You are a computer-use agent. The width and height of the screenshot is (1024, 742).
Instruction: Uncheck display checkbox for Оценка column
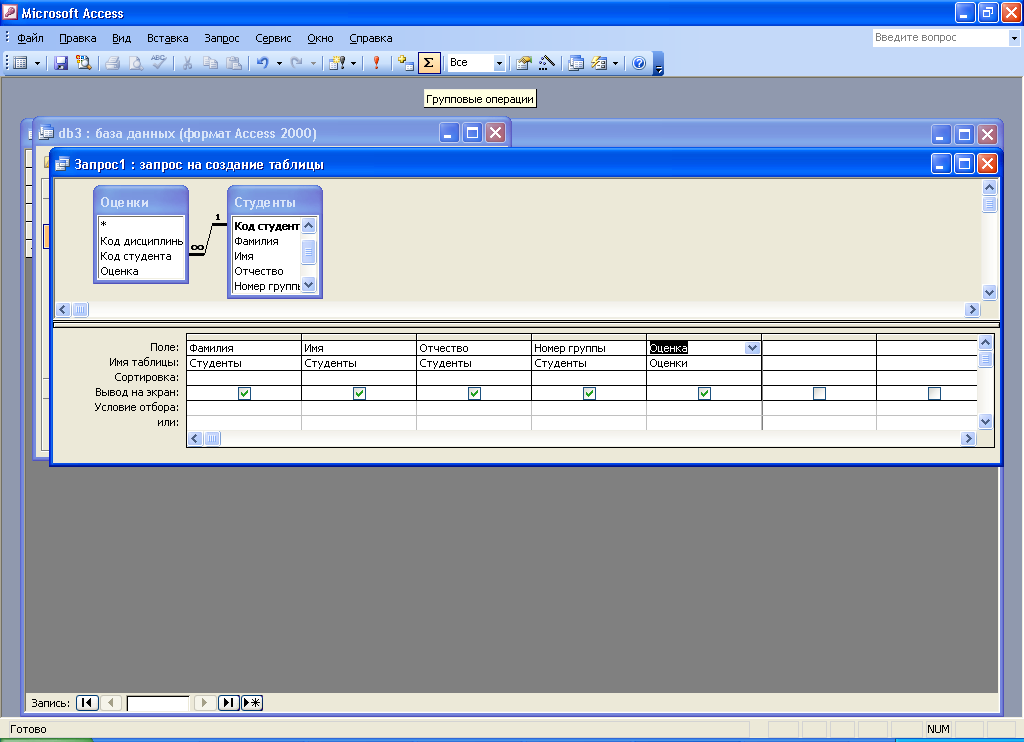click(x=704, y=393)
